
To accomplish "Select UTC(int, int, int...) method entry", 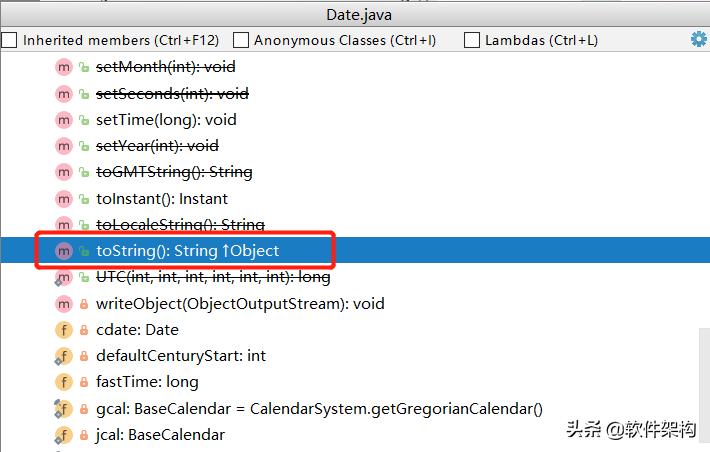I will pos(212,277).
